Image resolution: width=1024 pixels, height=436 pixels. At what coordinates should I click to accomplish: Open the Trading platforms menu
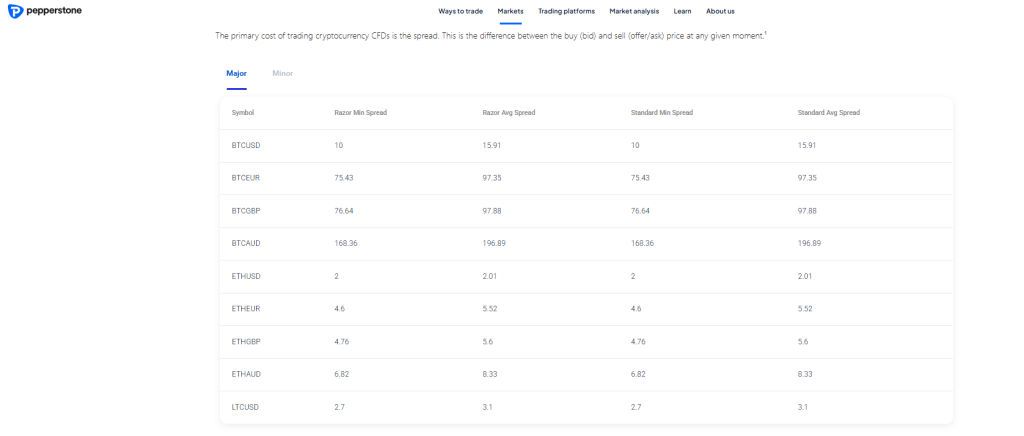click(566, 11)
